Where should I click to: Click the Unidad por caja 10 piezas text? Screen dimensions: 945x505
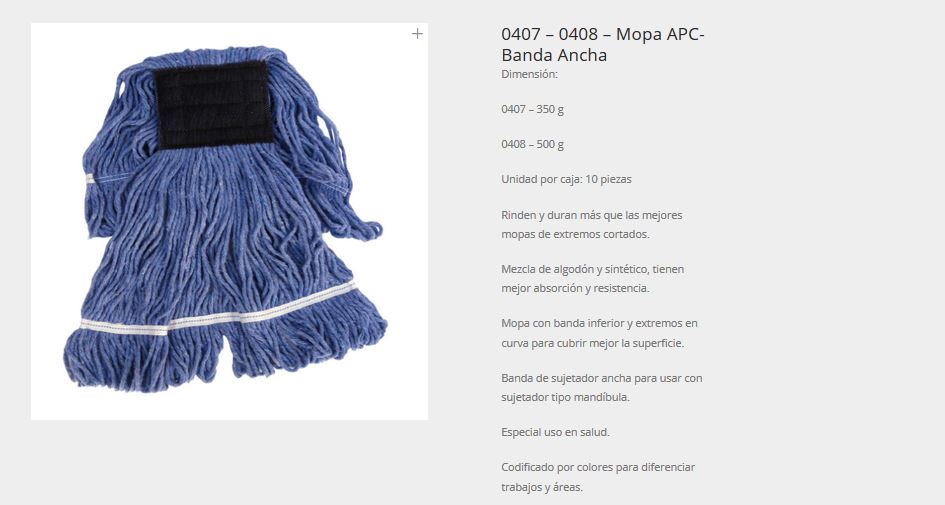tap(566, 179)
